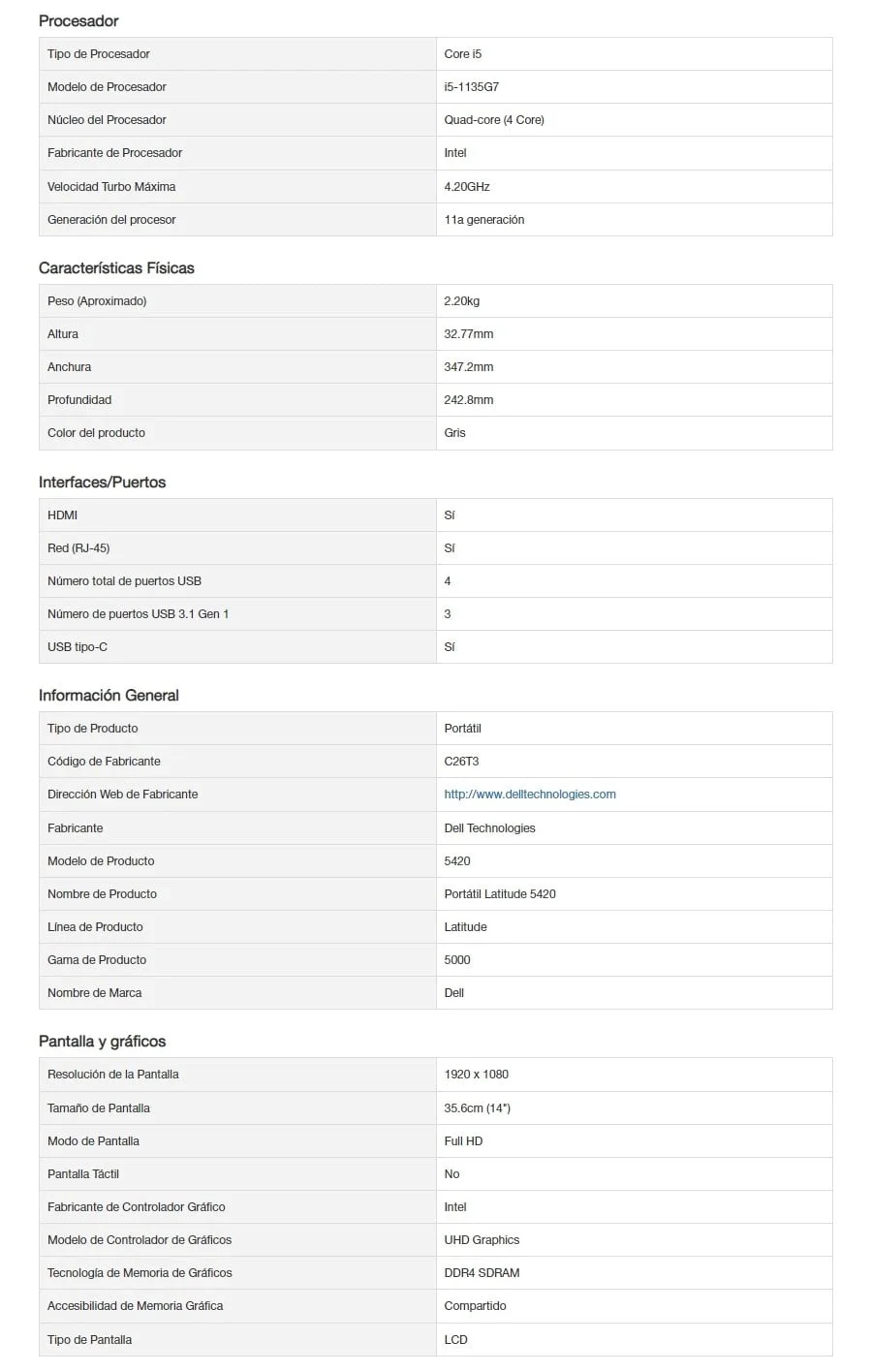Click the Portátil Latitude 5420 product name
Screen dimensions: 871x1372
point(500,894)
